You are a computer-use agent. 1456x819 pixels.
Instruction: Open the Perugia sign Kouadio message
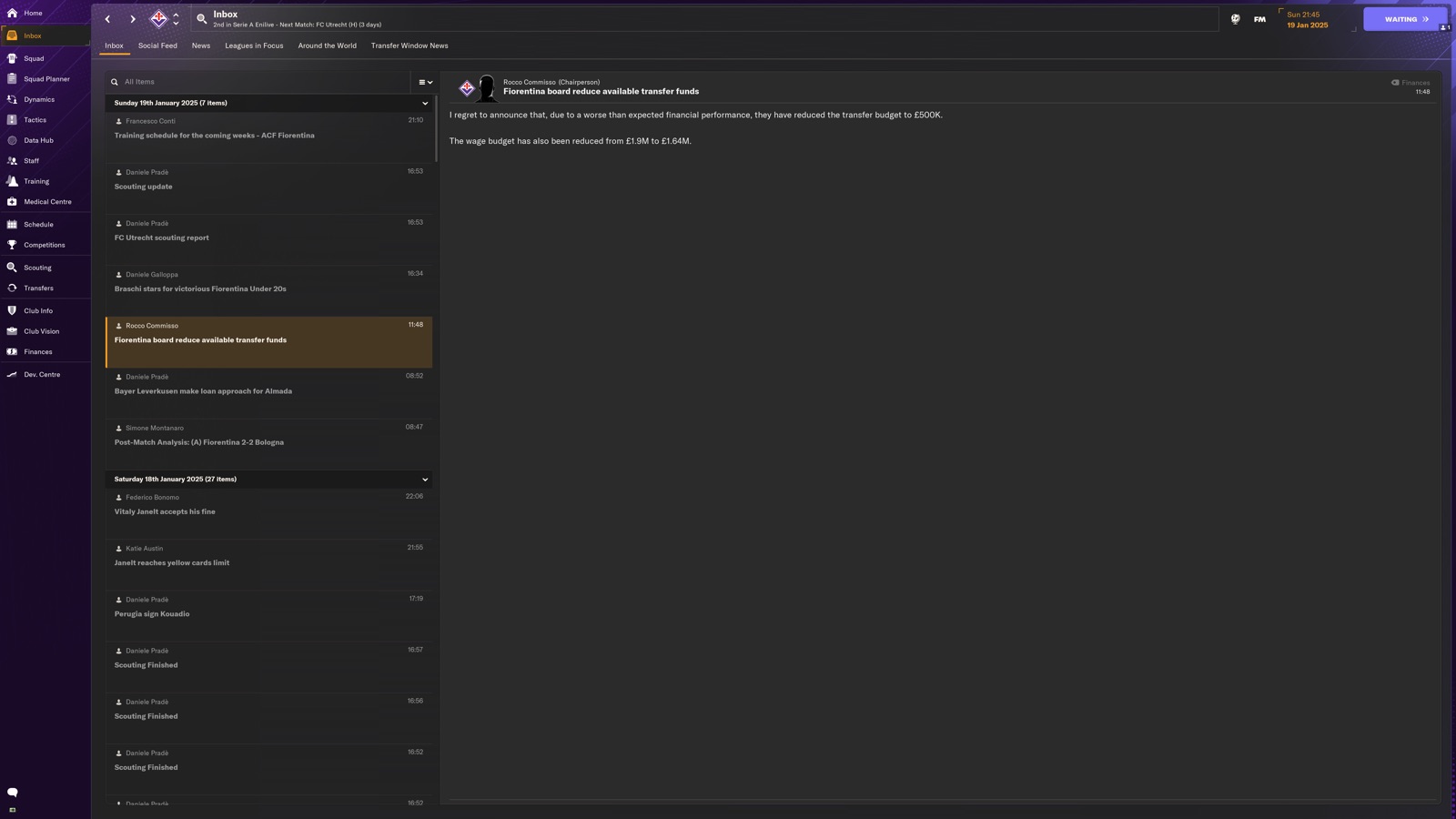tap(268, 616)
